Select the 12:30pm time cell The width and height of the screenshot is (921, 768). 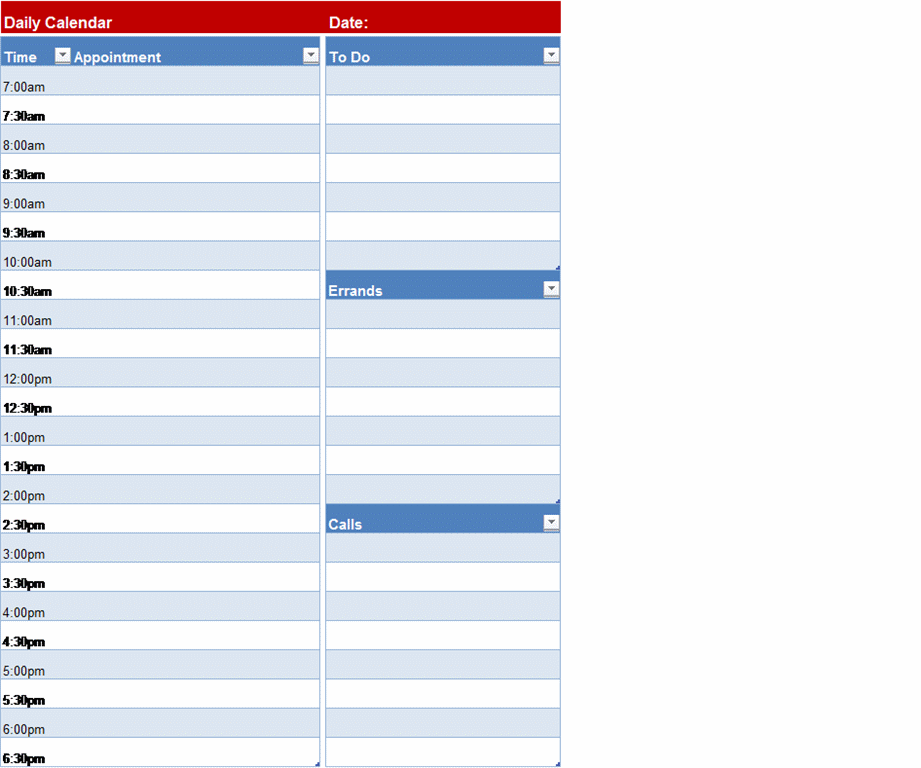(x=36, y=402)
